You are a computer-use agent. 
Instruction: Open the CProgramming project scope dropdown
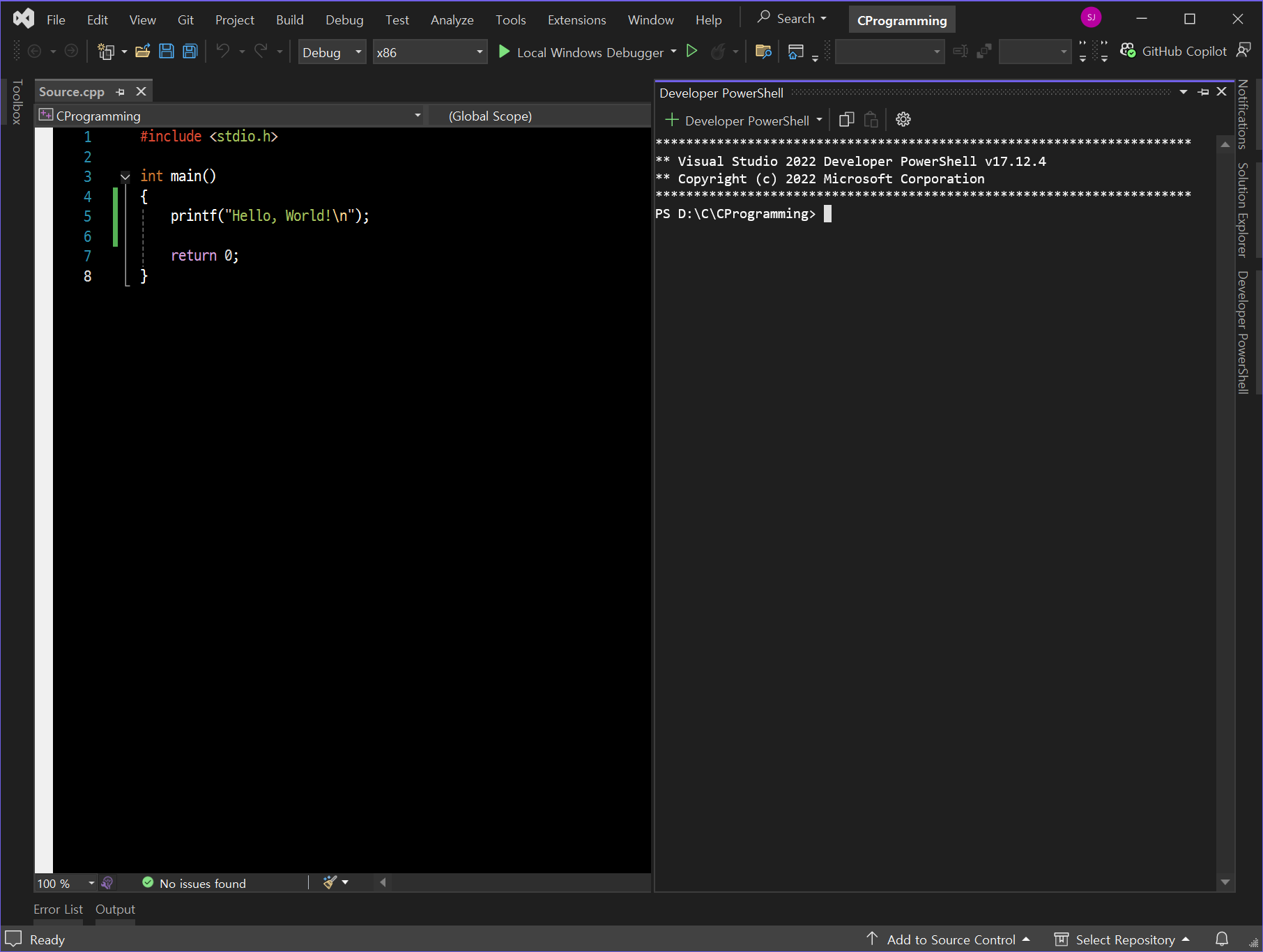[231, 116]
